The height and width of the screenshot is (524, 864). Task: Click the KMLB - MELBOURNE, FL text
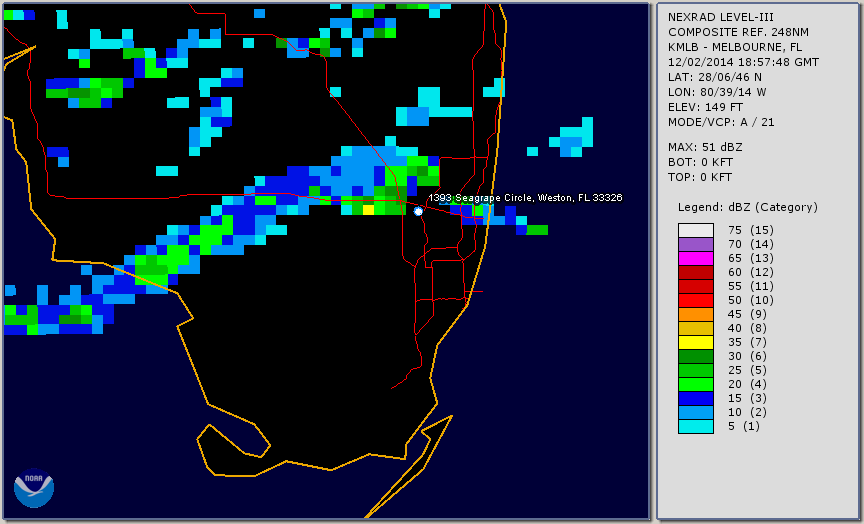coord(735,47)
